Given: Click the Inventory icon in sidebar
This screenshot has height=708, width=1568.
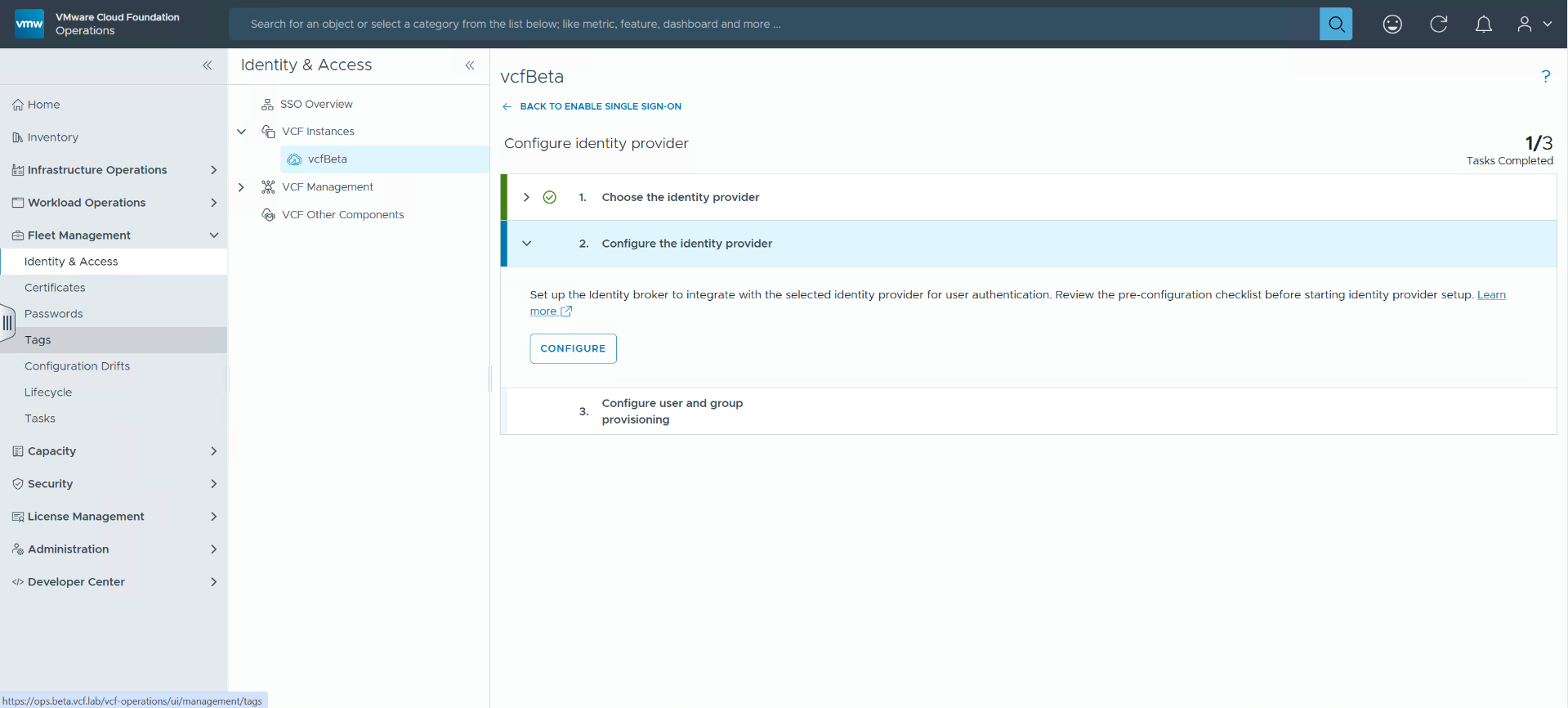Looking at the screenshot, I should click(18, 137).
